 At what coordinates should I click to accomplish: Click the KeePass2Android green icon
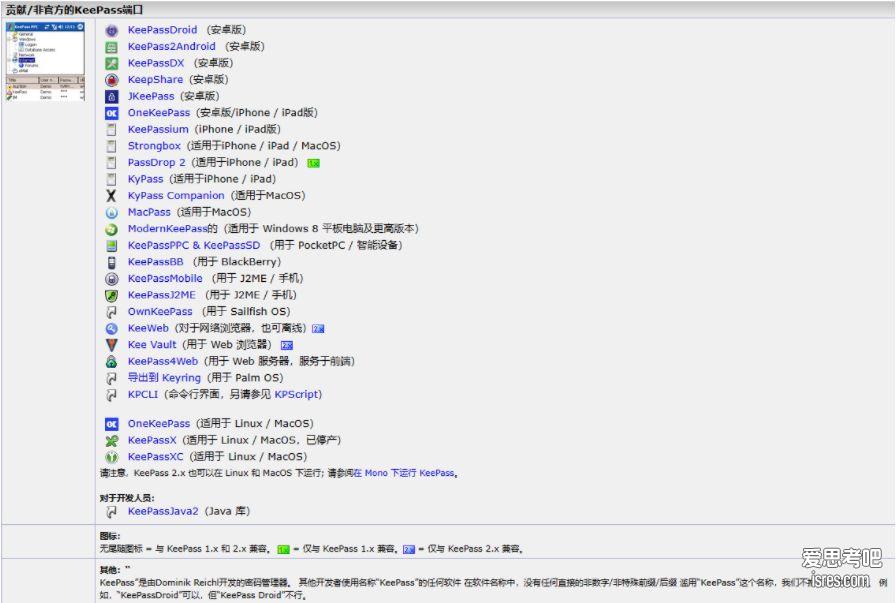pos(111,47)
